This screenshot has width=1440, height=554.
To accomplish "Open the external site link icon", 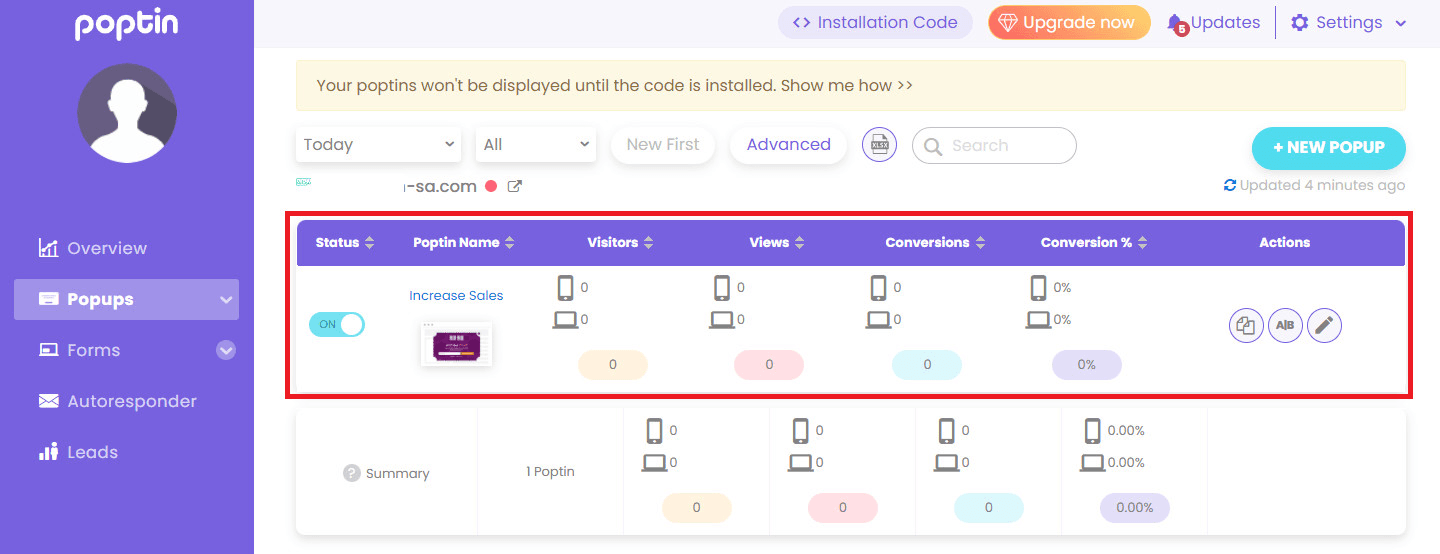I will (515, 186).
